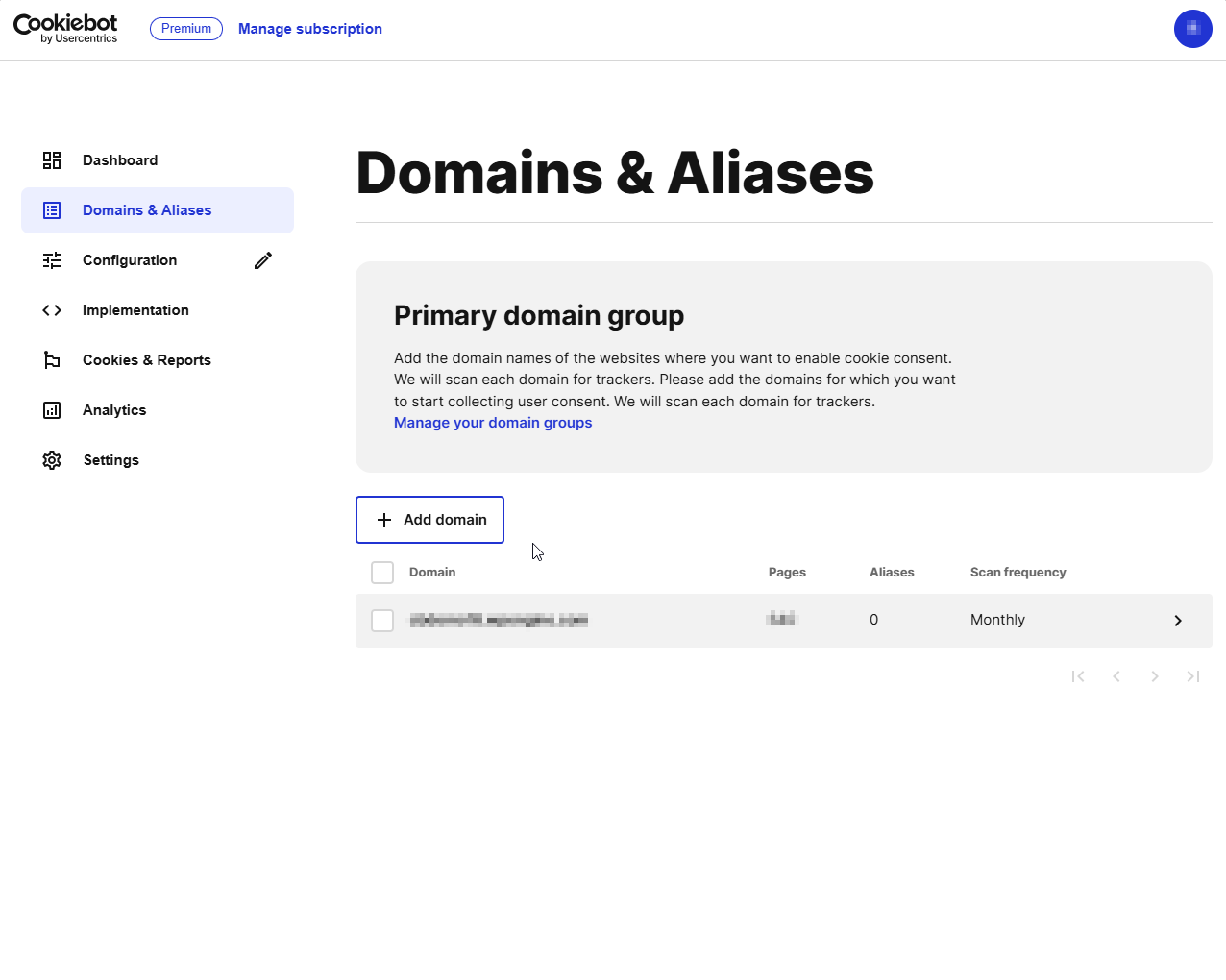
Task: Click the Manage subscription link
Action: pos(309,29)
